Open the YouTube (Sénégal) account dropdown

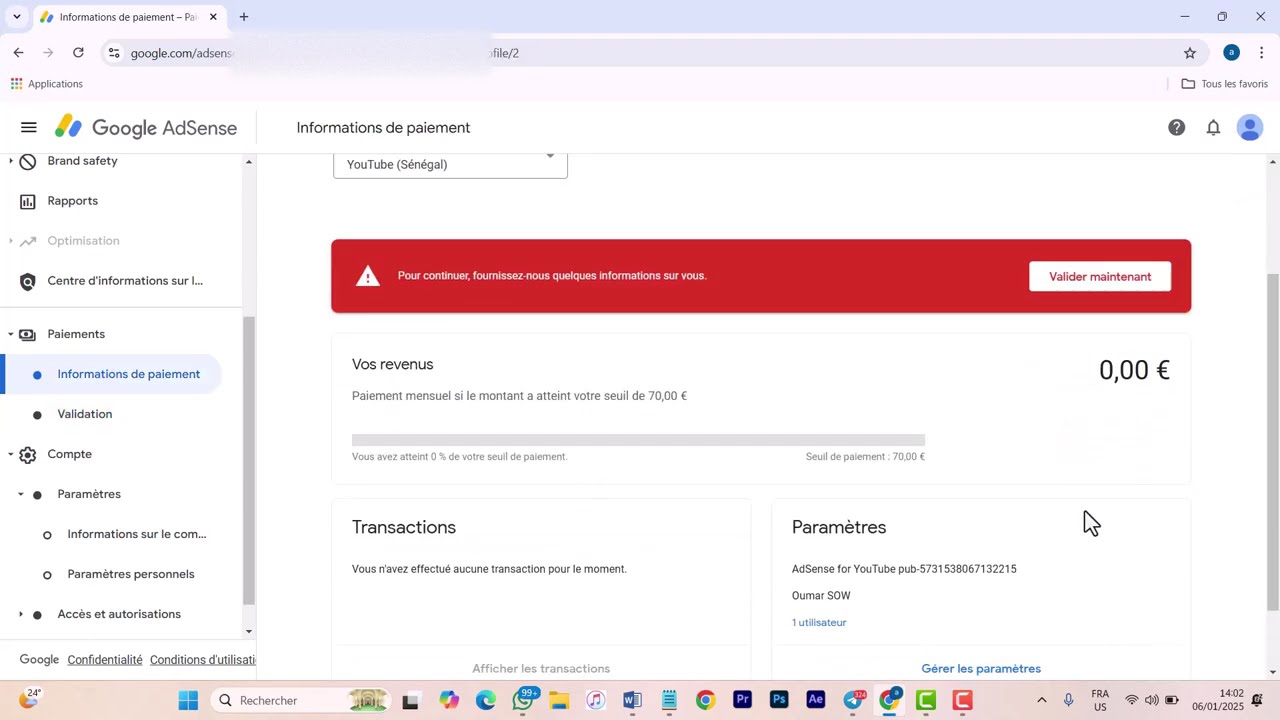click(450, 164)
